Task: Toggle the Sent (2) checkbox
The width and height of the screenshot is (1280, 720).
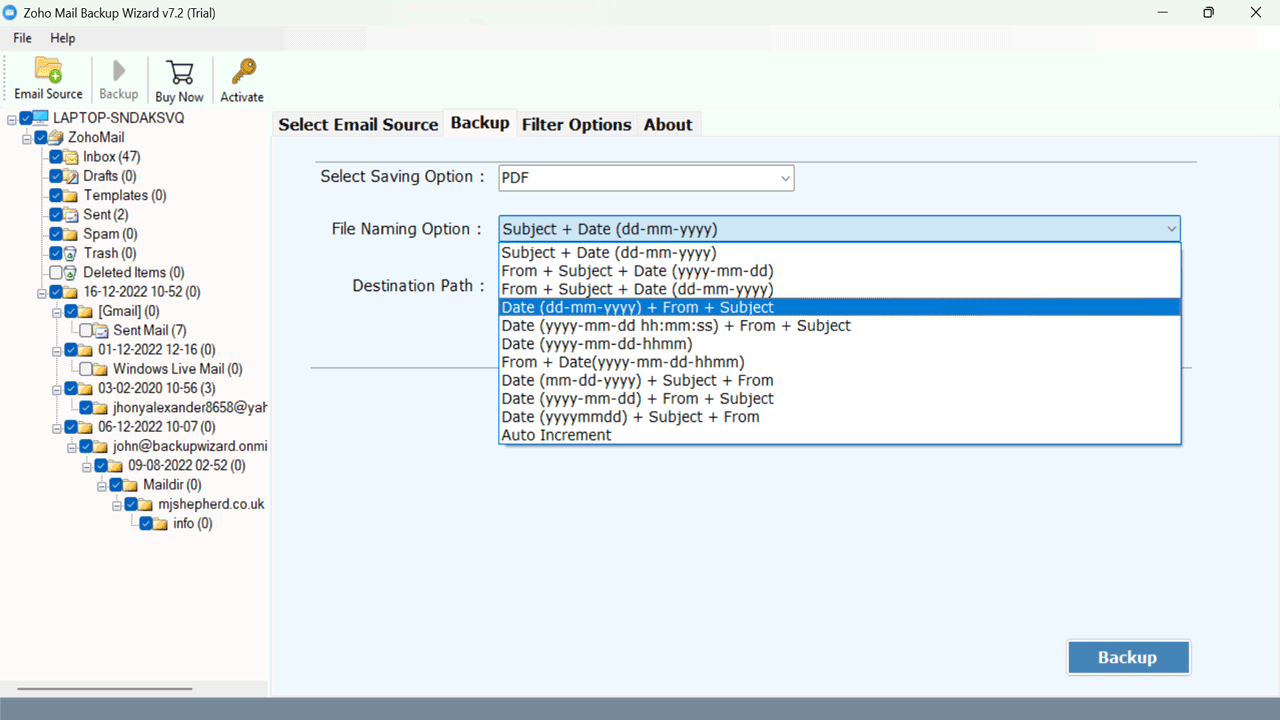Action: (x=56, y=214)
